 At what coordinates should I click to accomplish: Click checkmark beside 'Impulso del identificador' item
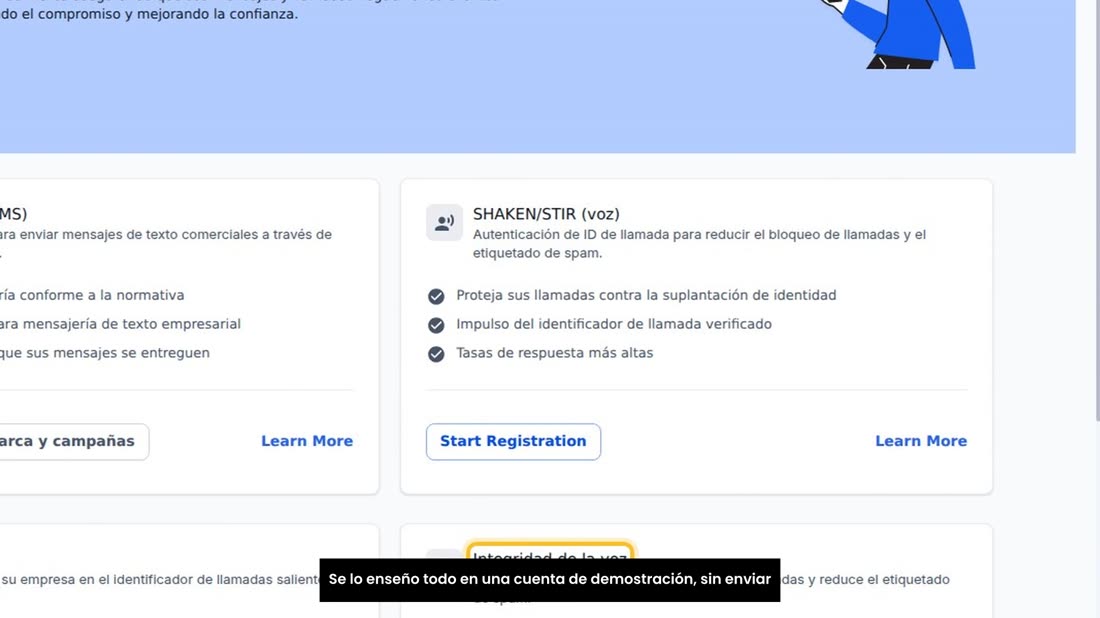[x=436, y=325]
